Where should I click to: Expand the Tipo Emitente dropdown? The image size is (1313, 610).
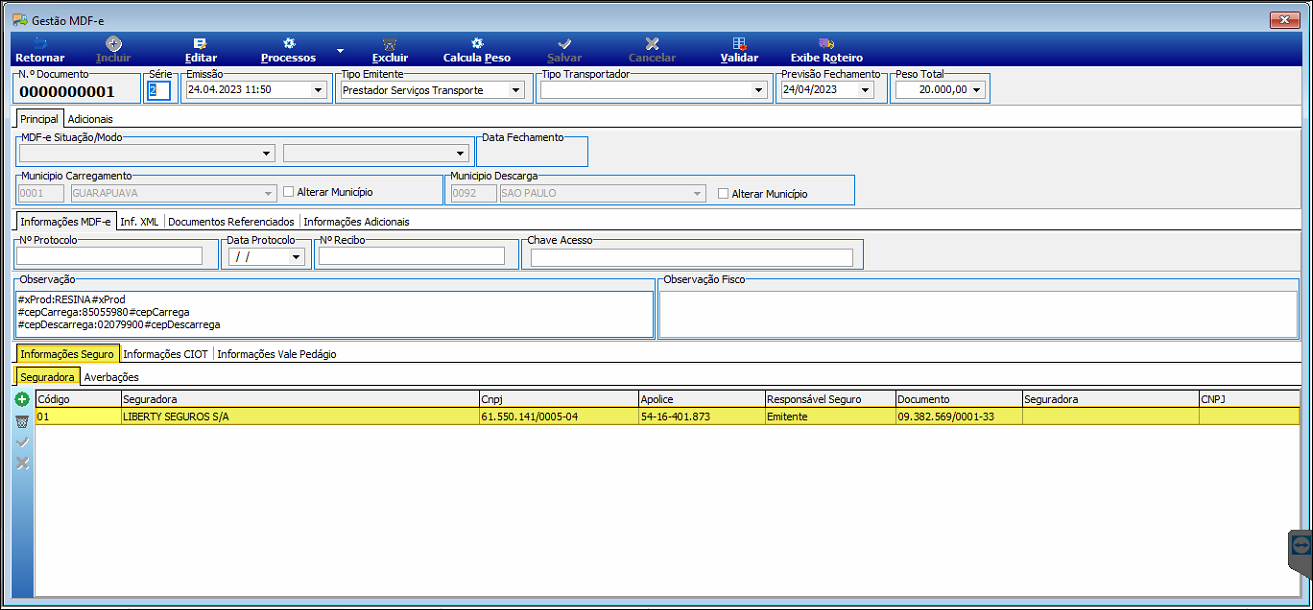516,90
